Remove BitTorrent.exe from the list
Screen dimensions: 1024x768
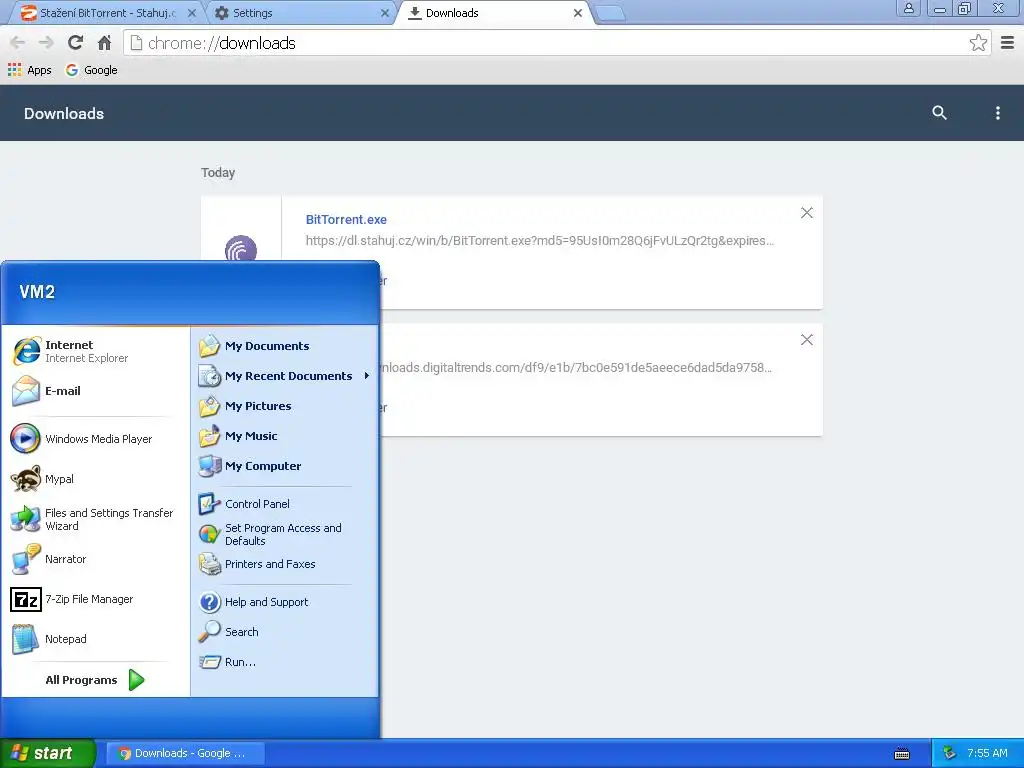point(807,213)
